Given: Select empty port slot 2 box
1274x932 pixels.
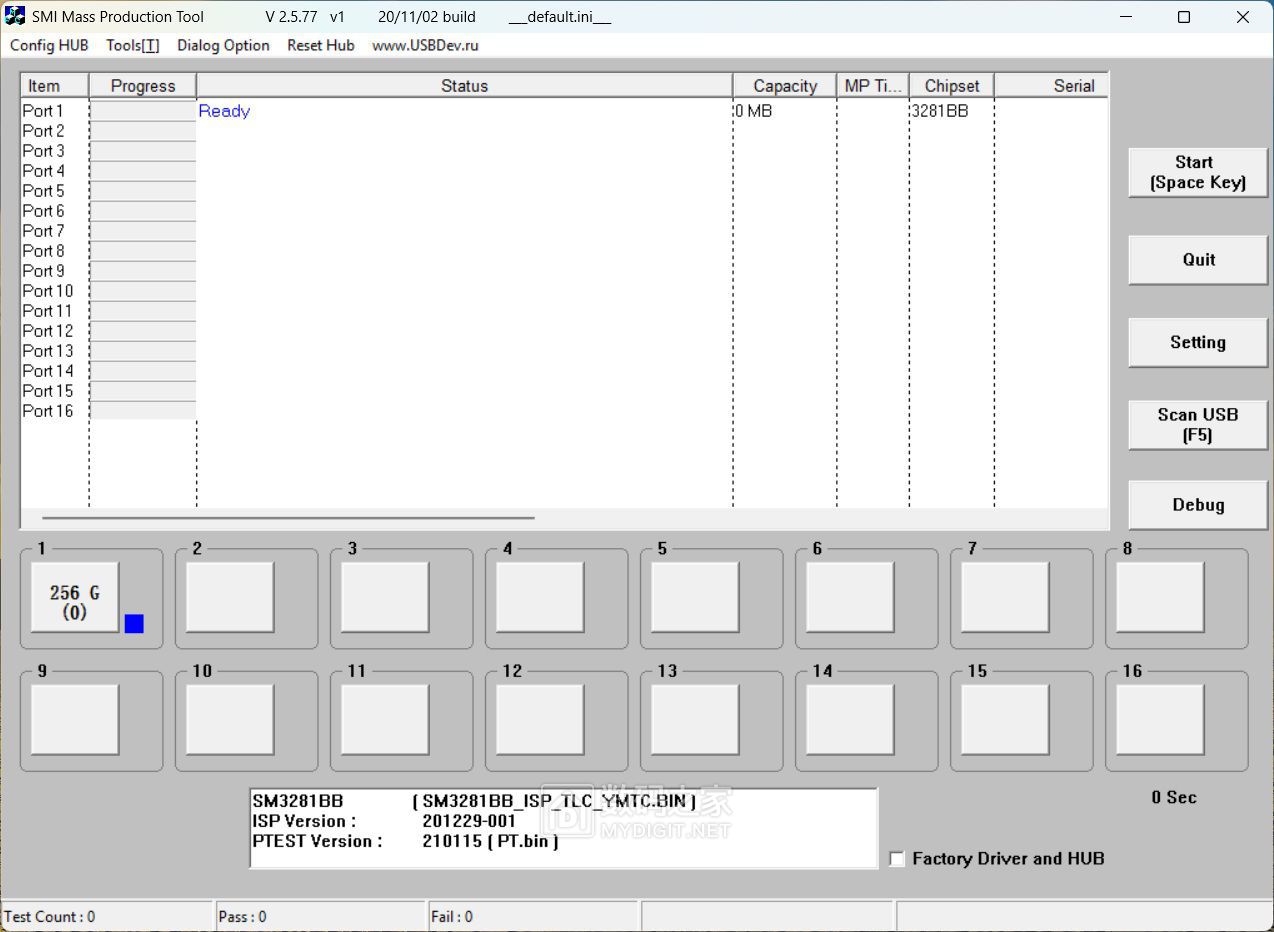Looking at the screenshot, I should pyautogui.click(x=230, y=597).
